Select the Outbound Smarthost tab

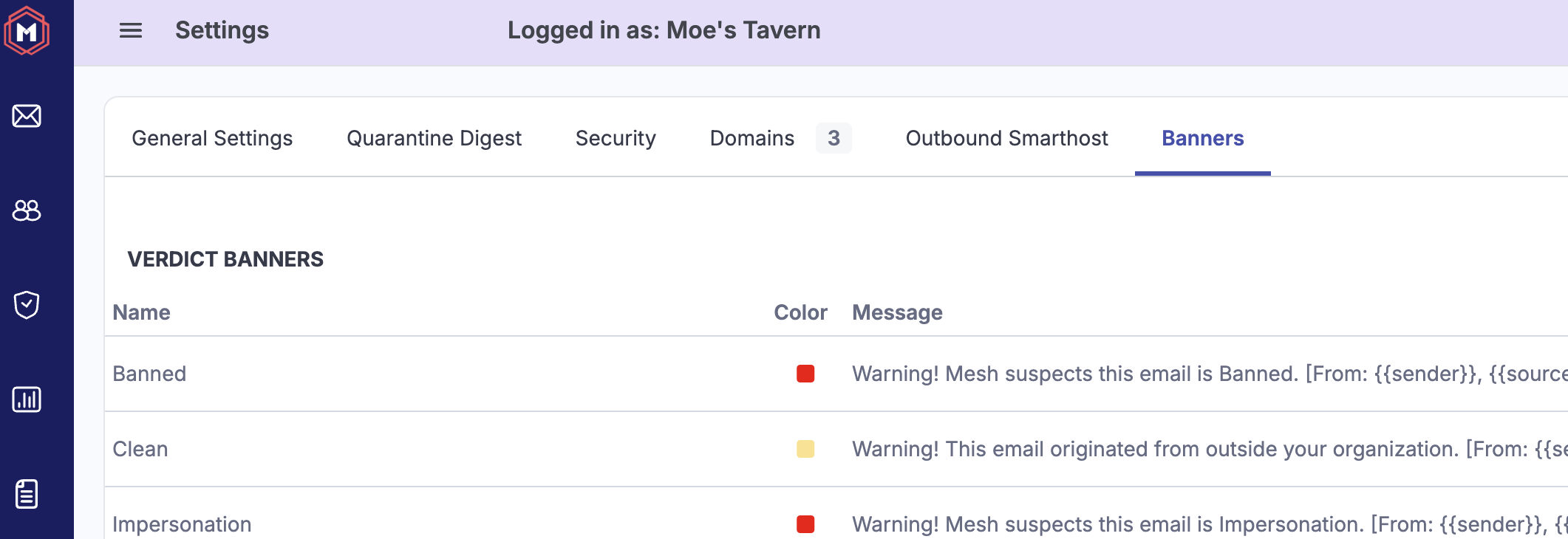[x=1006, y=138]
